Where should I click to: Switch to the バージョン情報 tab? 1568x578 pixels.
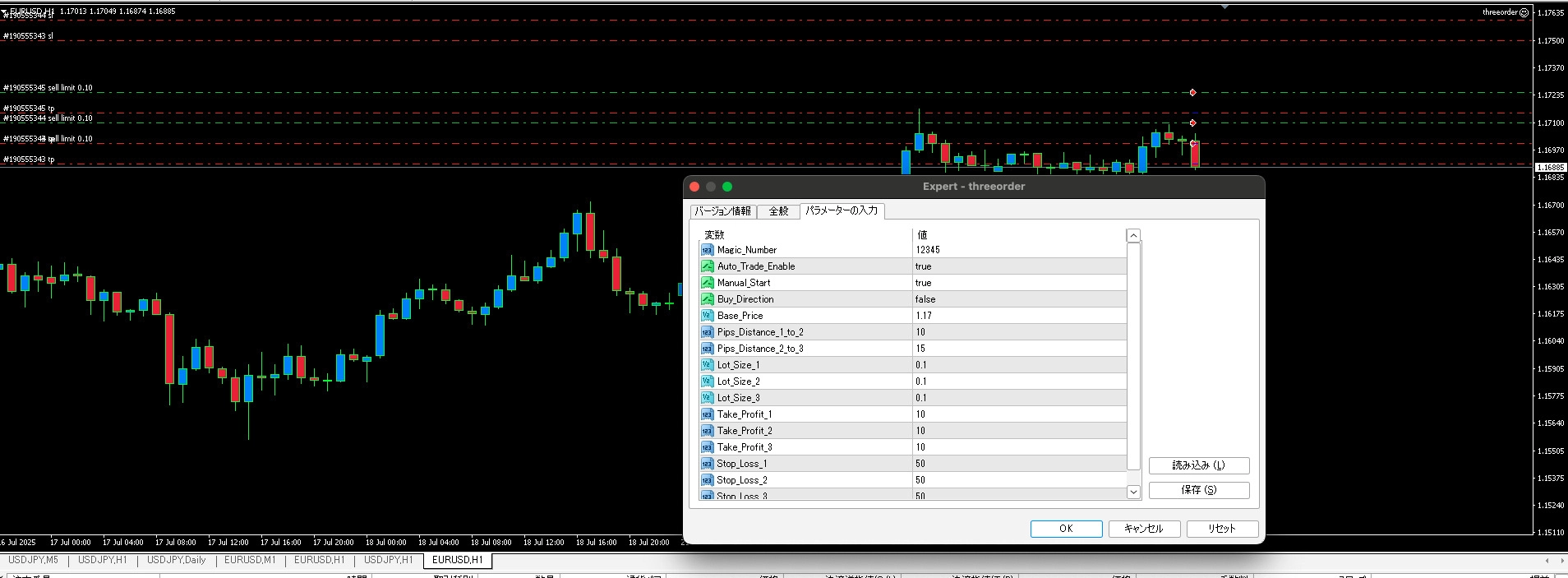(x=722, y=211)
